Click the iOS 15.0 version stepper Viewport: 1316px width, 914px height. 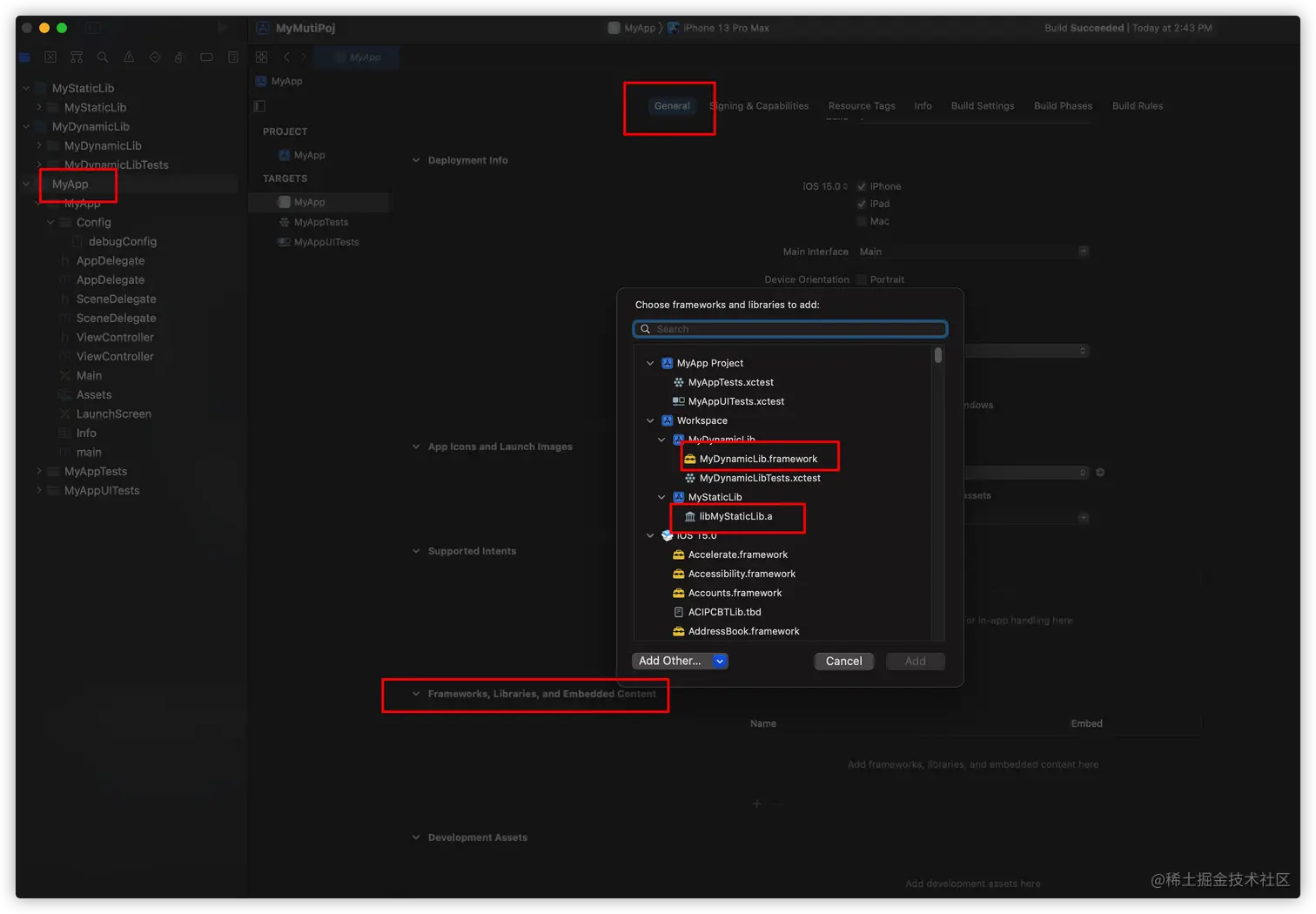[x=845, y=186]
